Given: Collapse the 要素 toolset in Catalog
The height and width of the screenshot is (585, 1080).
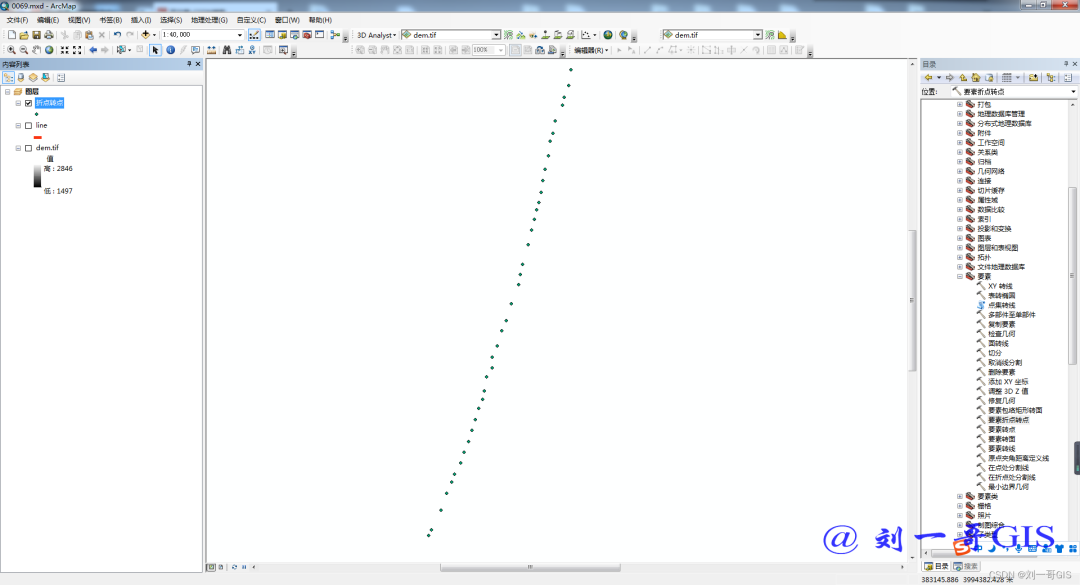Looking at the screenshot, I should tap(959, 276).
